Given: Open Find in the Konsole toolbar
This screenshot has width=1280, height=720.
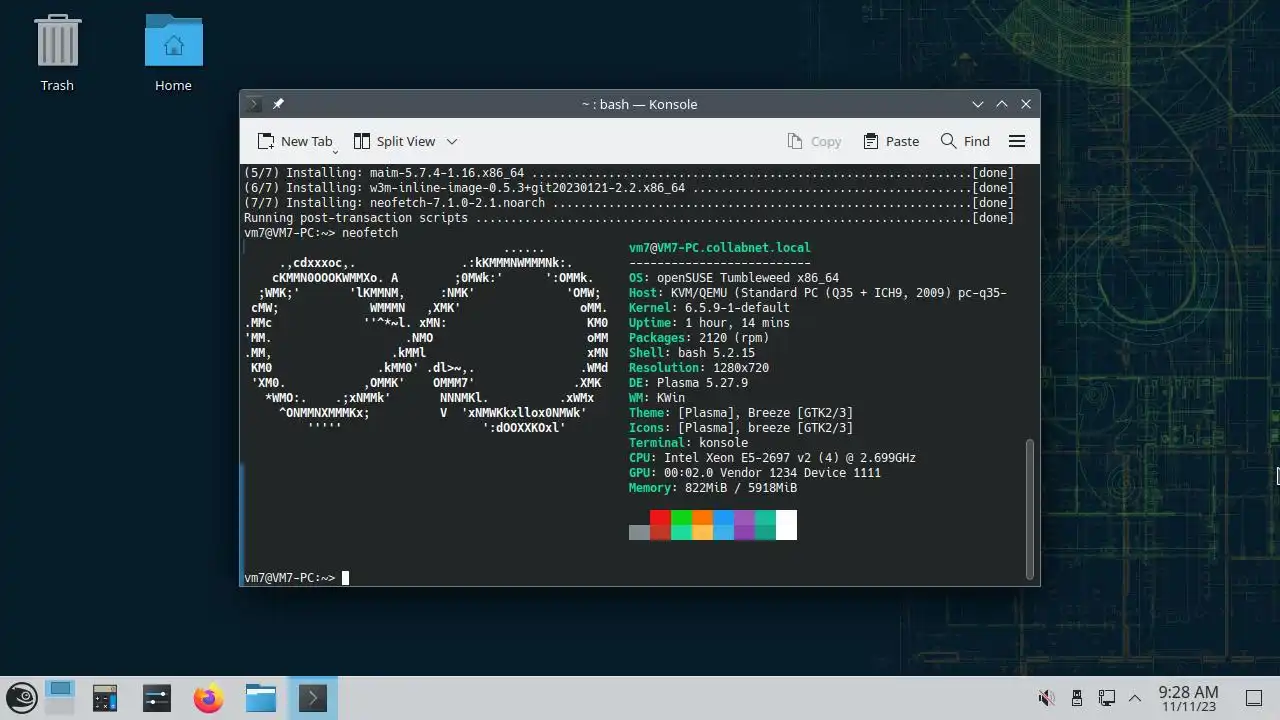Looking at the screenshot, I should coord(965,141).
